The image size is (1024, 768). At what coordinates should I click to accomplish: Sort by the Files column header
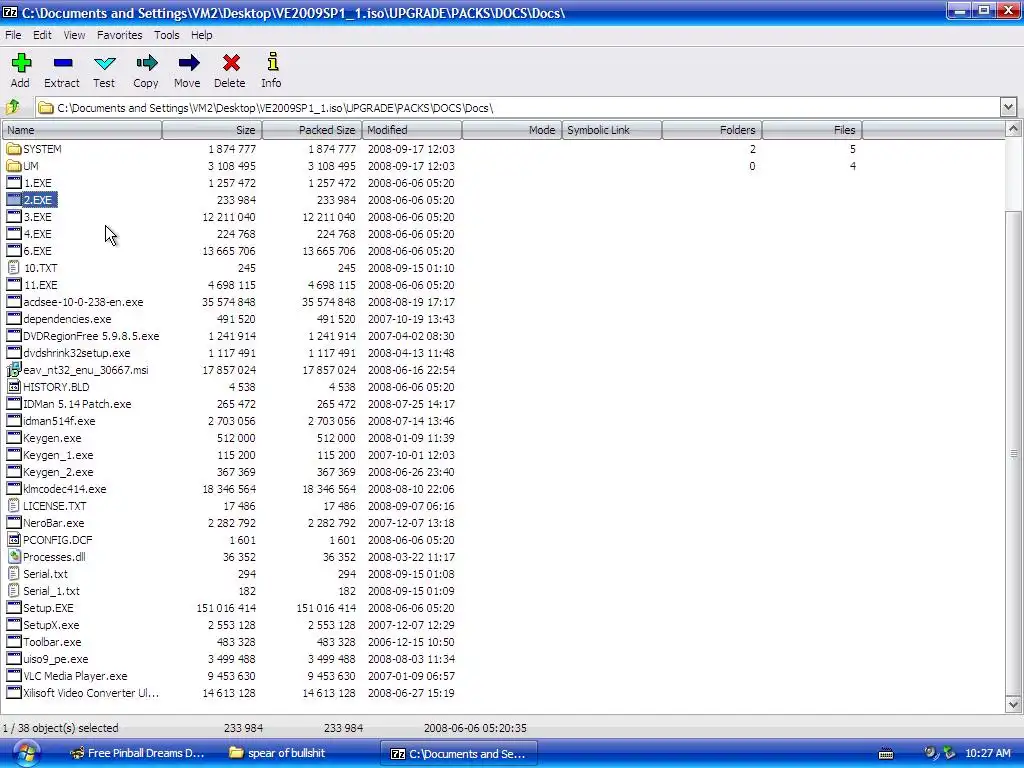tap(812, 130)
